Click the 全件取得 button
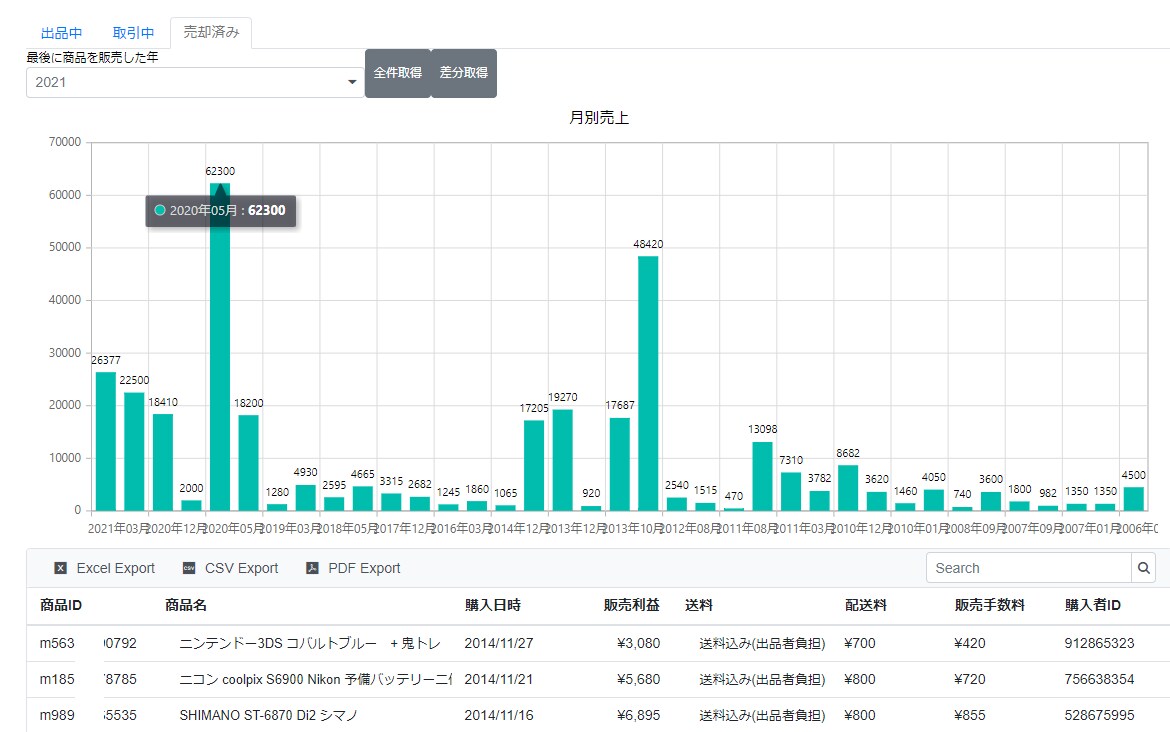 (x=398, y=73)
